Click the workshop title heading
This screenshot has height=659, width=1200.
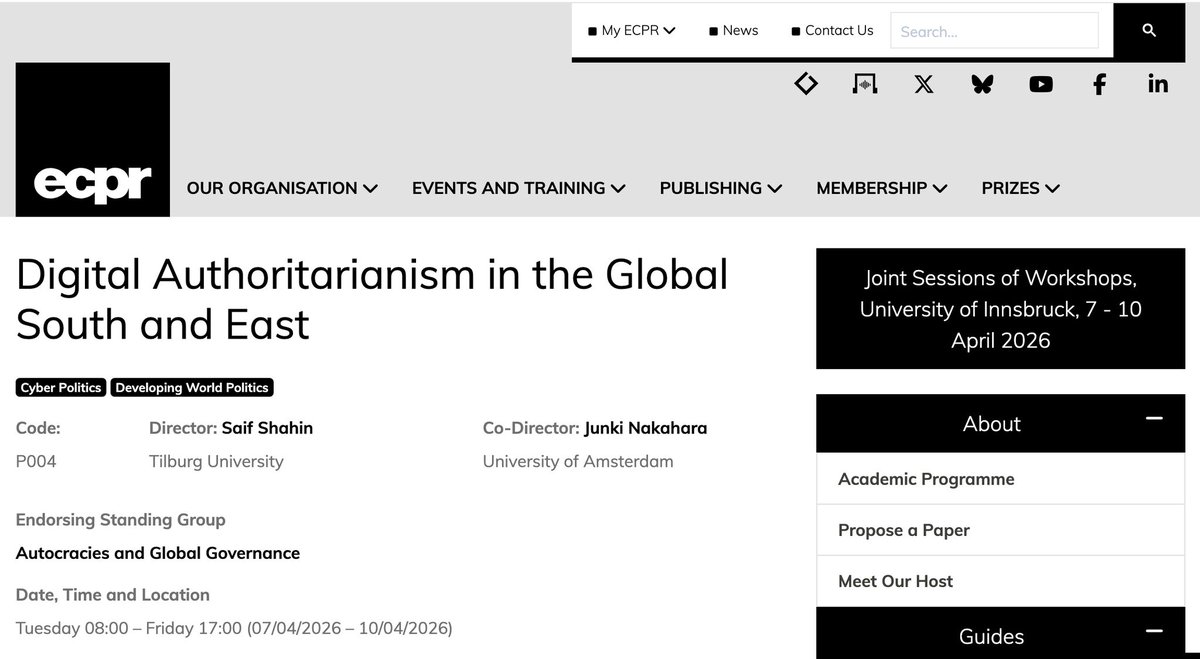coord(372,300)
